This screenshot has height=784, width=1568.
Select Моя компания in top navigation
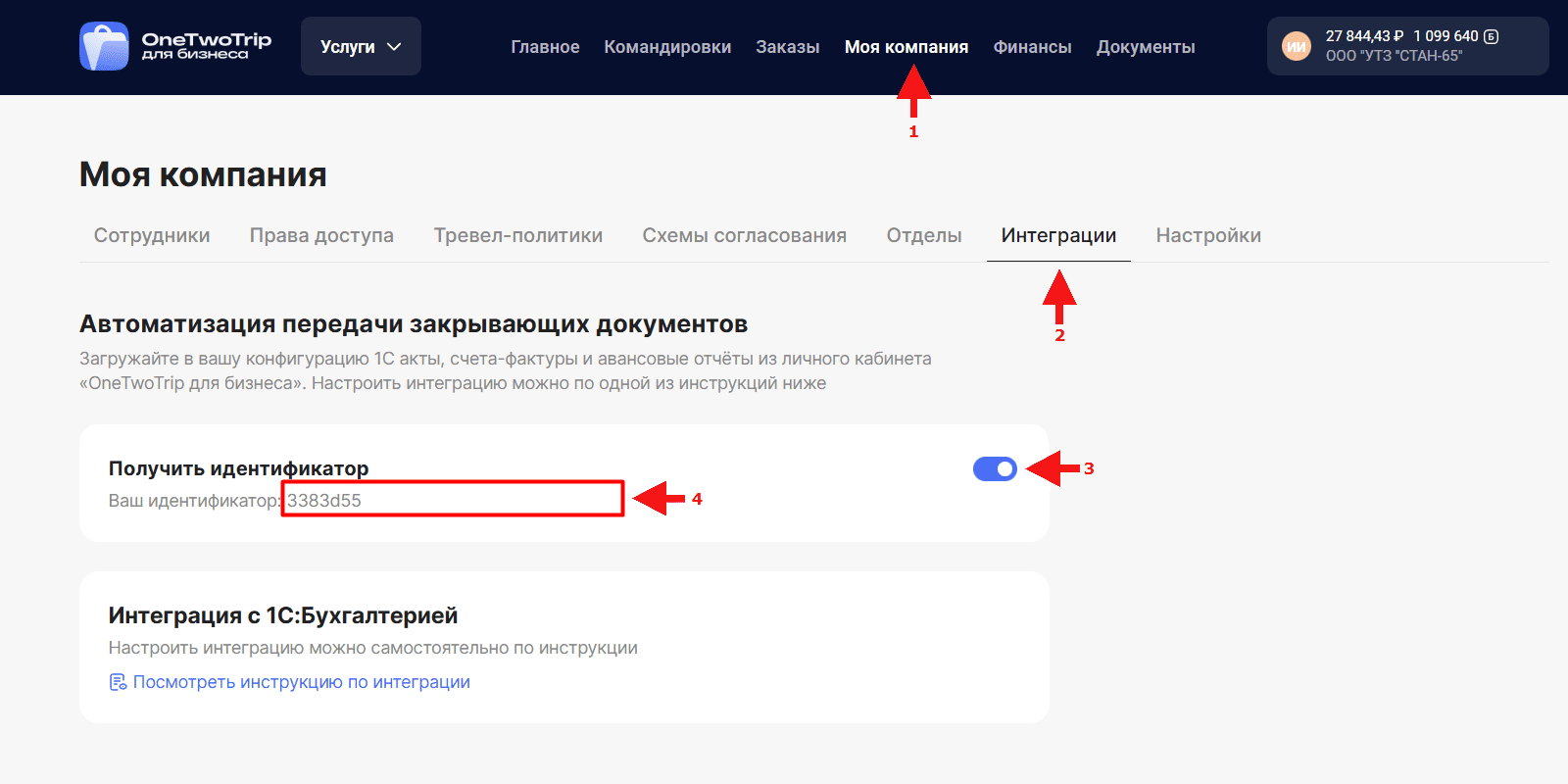[906, 47]
